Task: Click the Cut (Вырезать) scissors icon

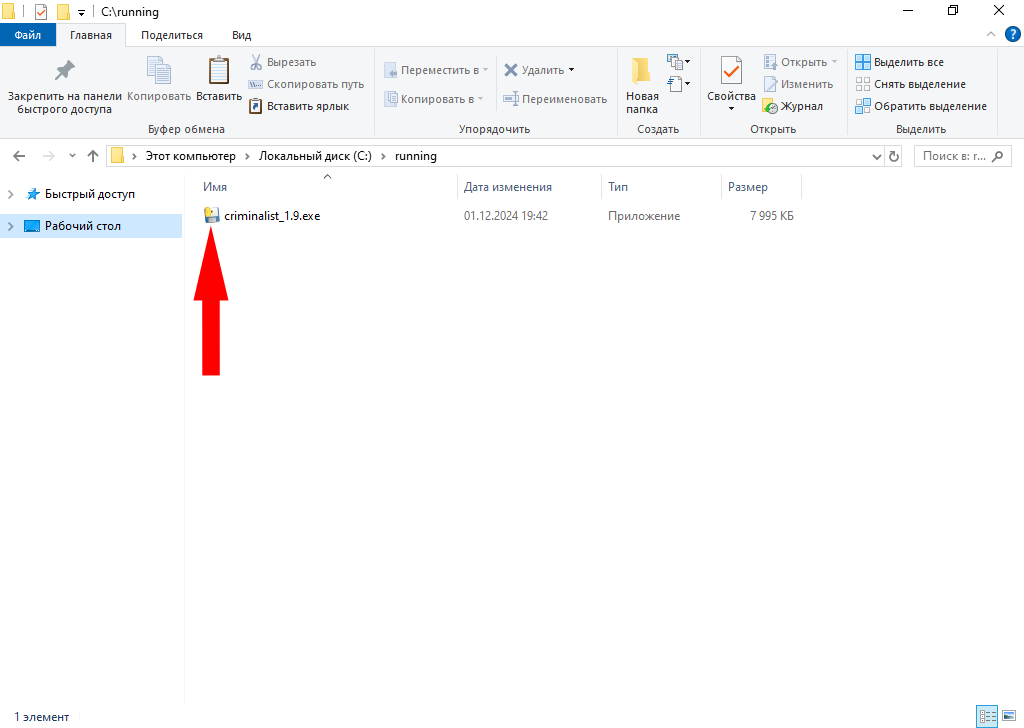Action: pos(256,62)
